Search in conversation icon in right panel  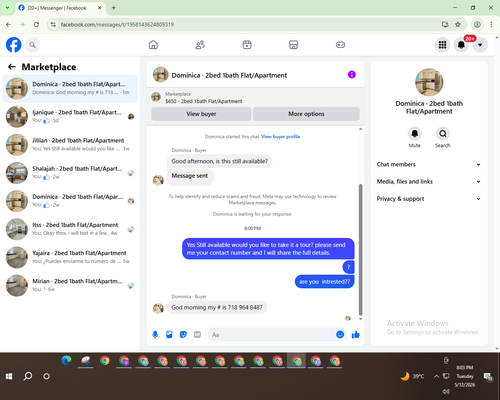(443, 134)
